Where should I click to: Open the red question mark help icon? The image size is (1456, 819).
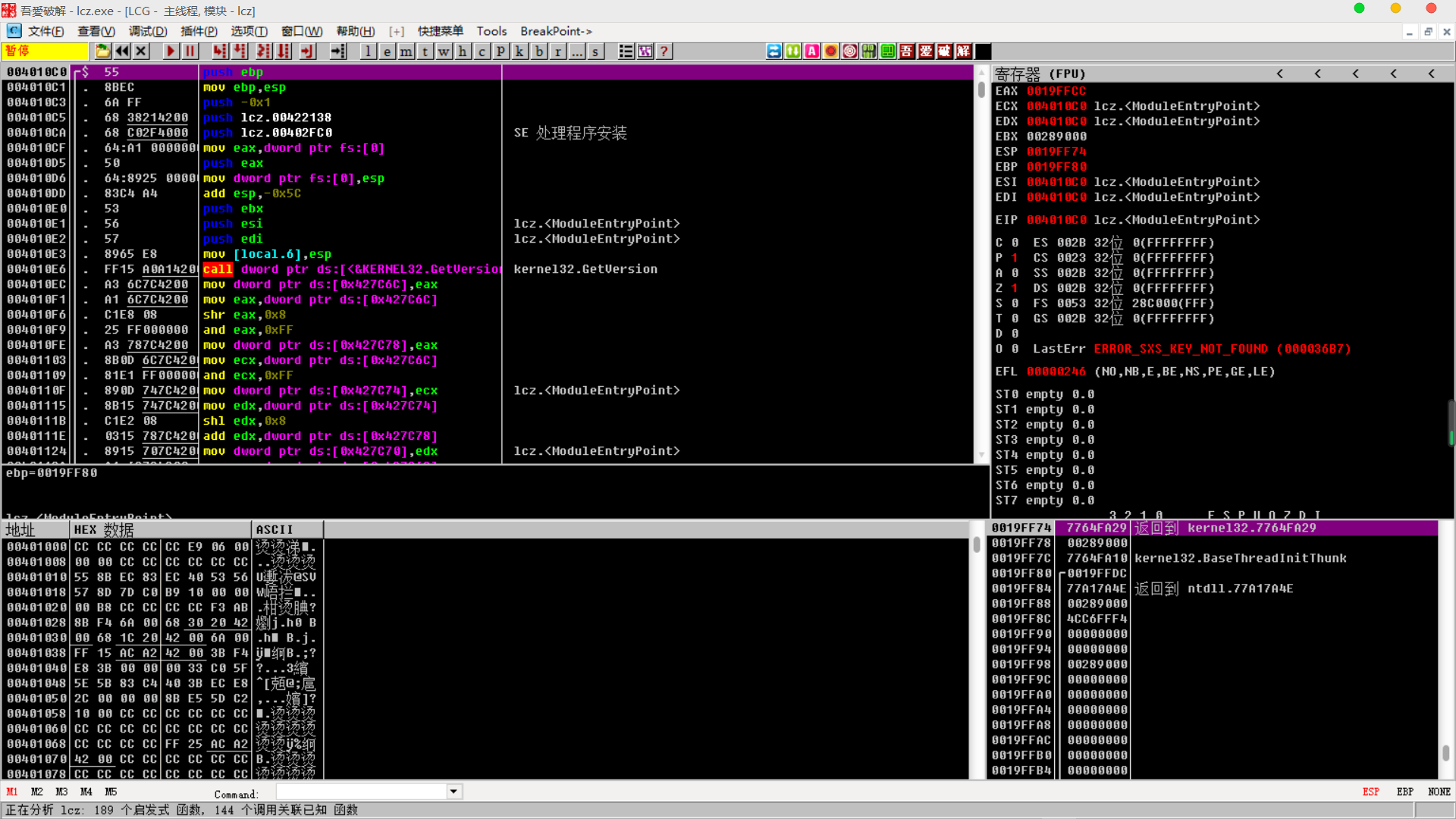tap(664, 52)
